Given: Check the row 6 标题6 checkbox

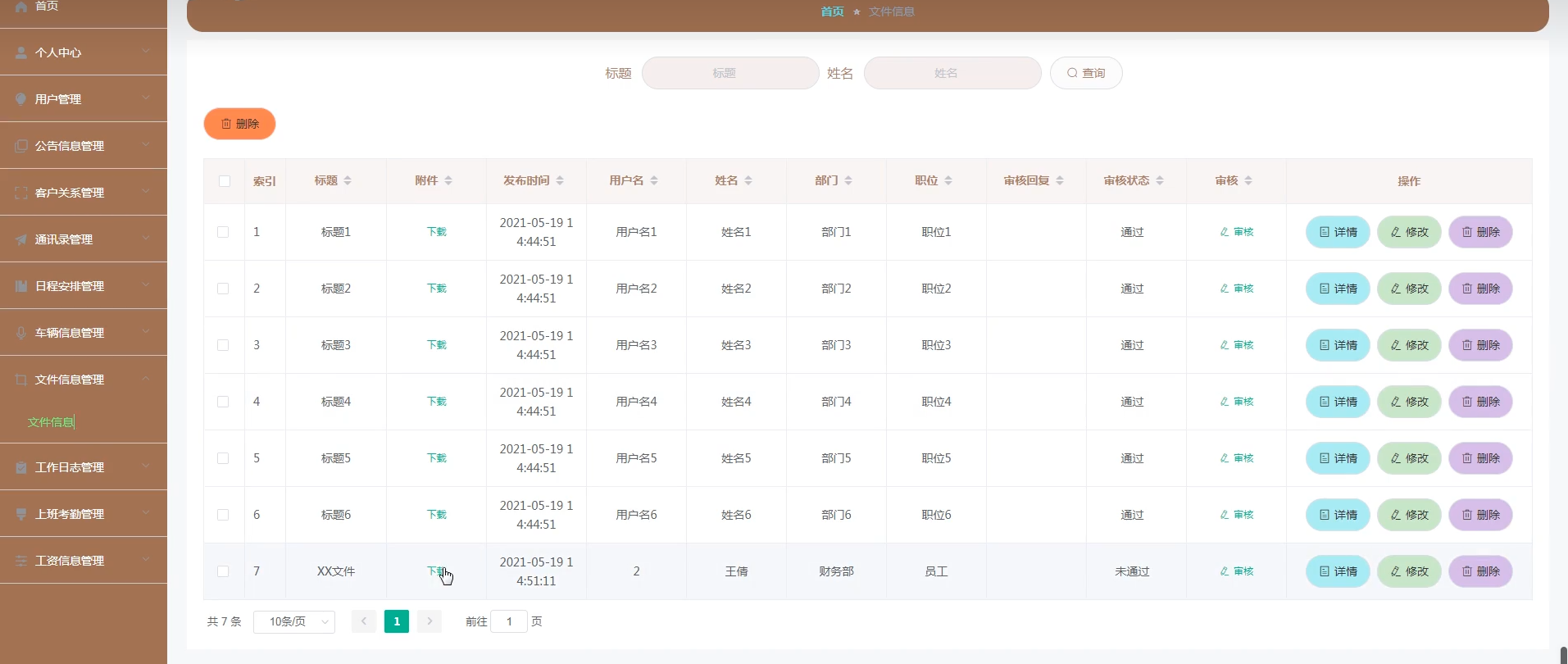Looking at the screenshot, I should click(x=223, y=515).
